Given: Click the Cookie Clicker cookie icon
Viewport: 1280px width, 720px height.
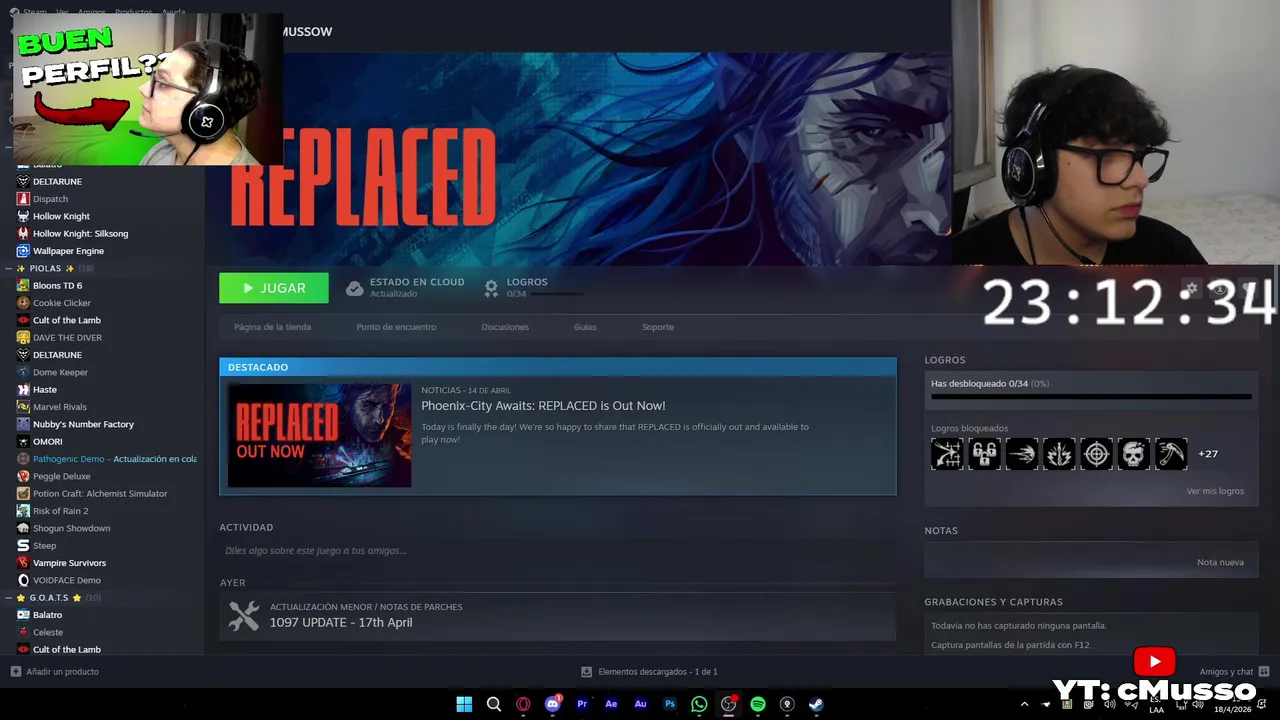Looking at the screenshot, I should point(23,303).
